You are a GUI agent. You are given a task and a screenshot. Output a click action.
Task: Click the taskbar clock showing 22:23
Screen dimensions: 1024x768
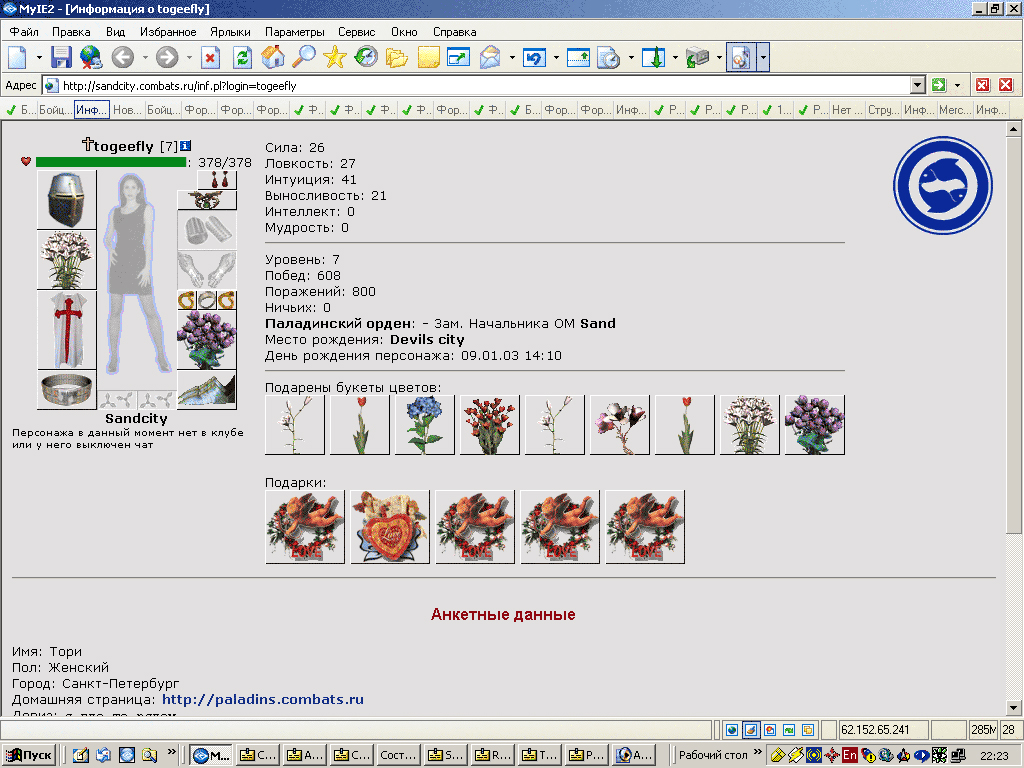coord(994,756)
